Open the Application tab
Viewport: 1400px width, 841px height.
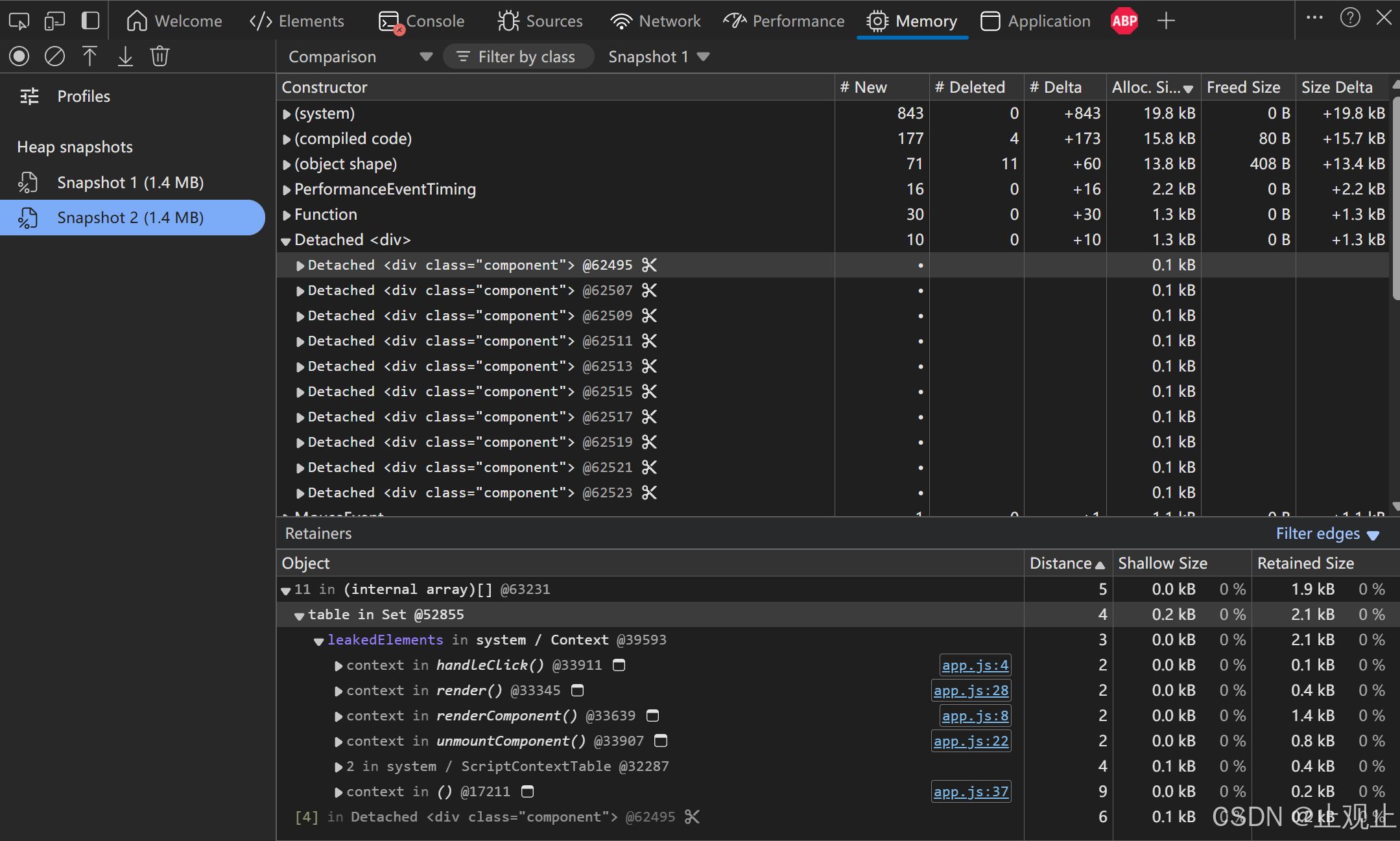point(1036,21)
